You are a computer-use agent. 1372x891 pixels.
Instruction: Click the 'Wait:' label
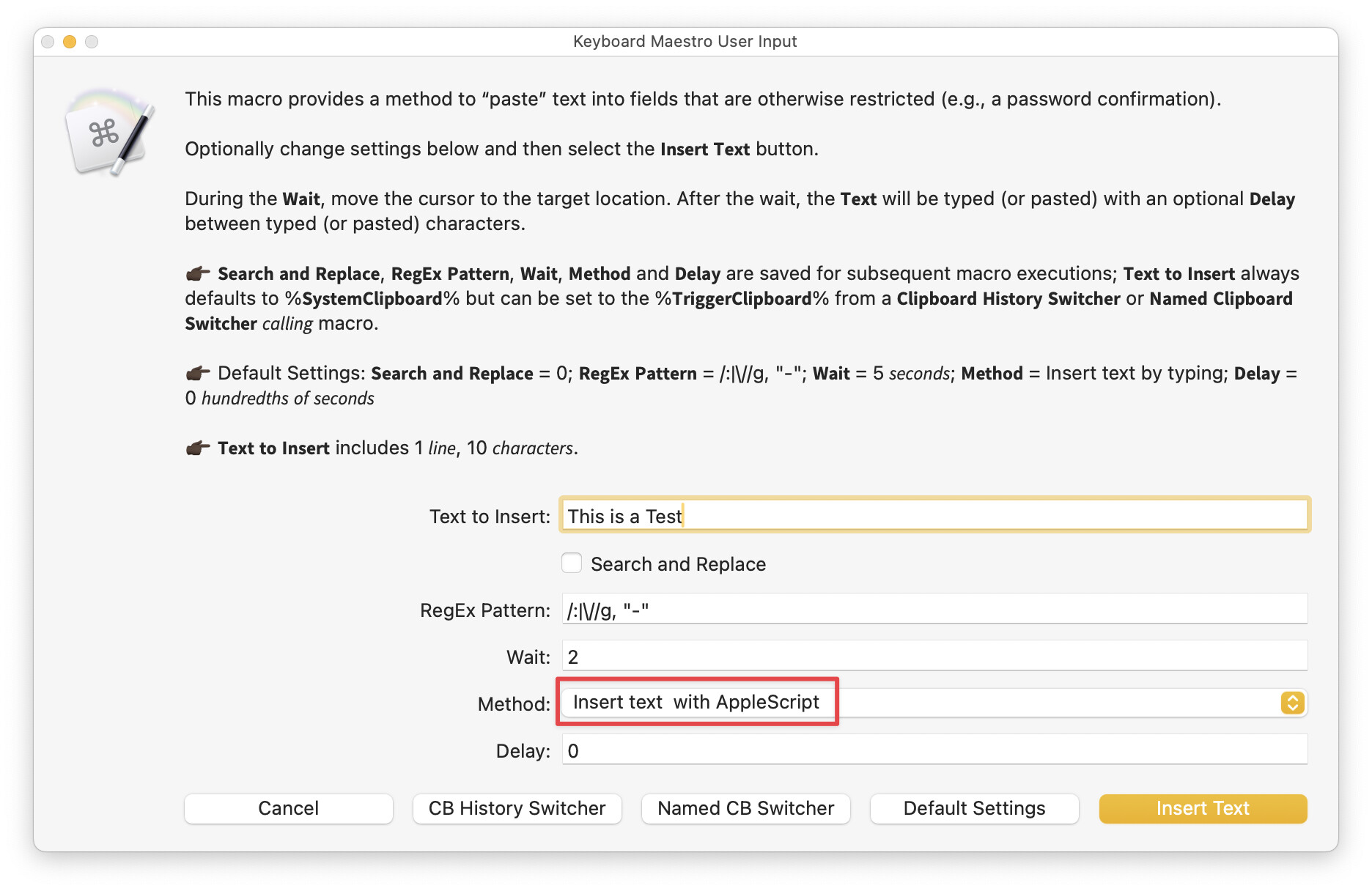(x=528, y=657)
